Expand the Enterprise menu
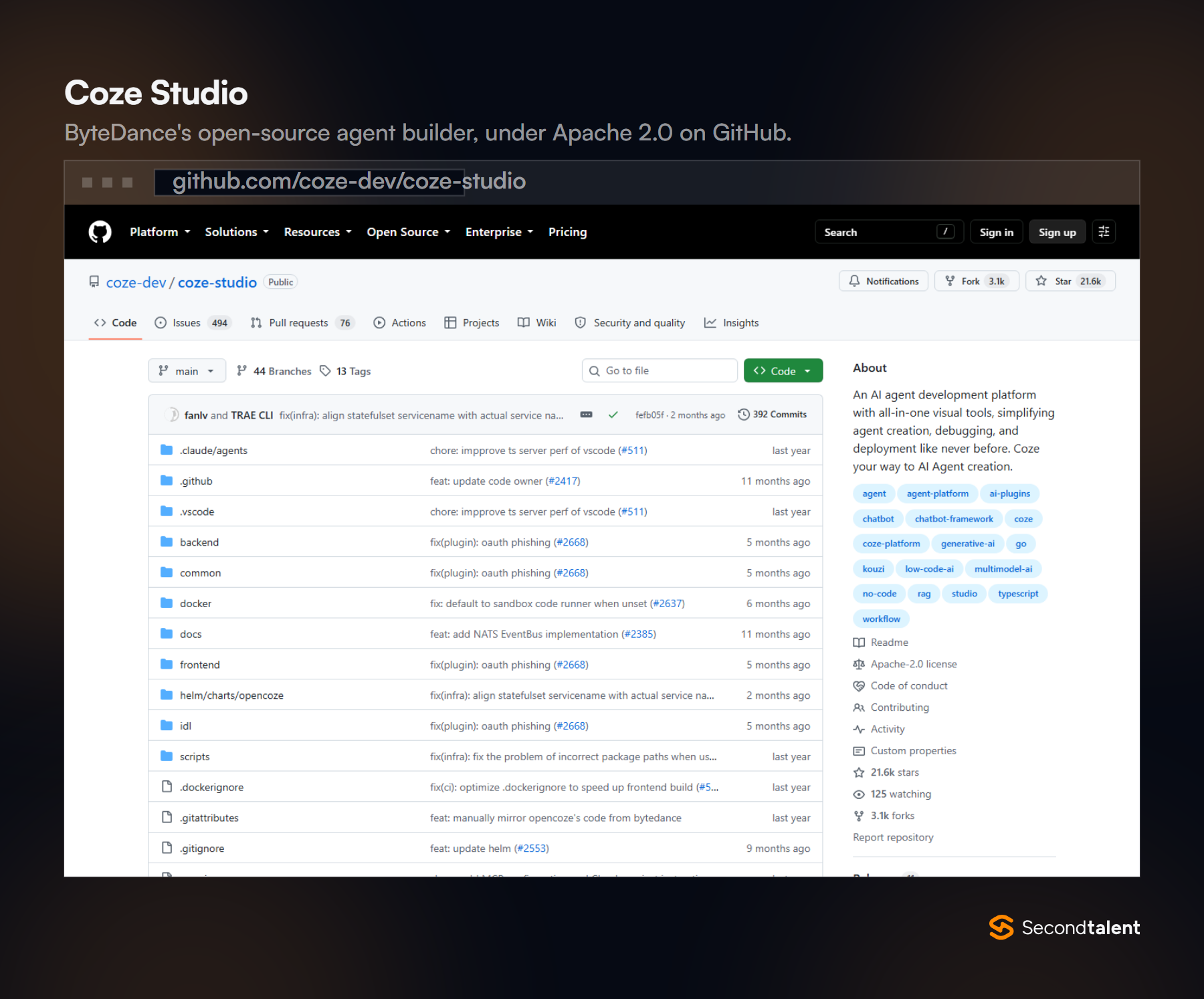Screen dimensions: 1204x999 tap(500, 232)
